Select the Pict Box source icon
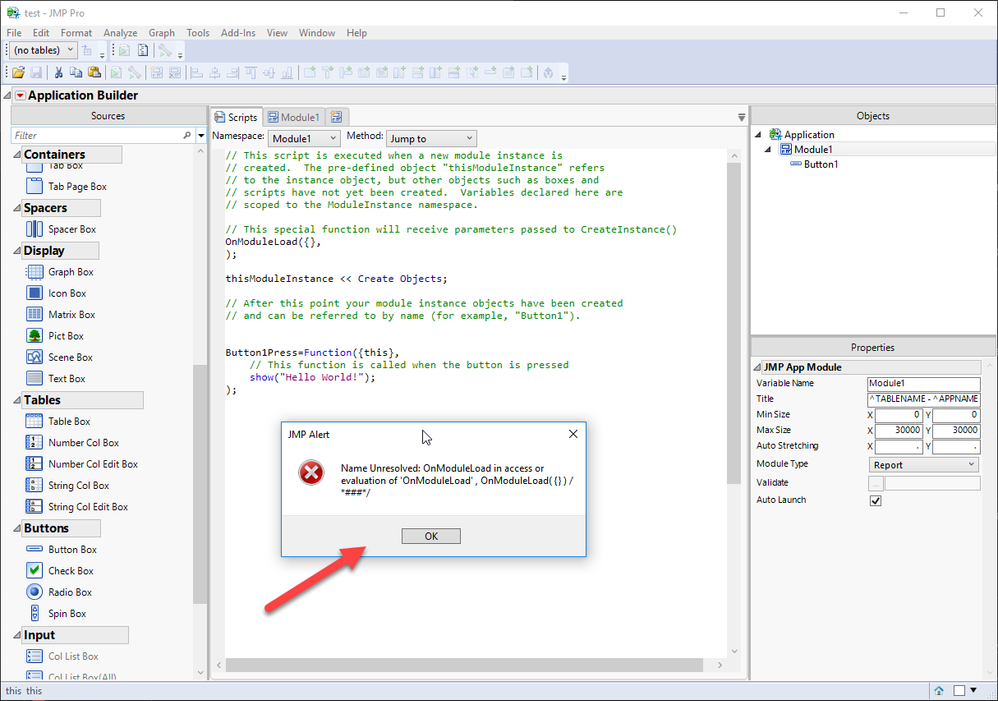This screenshot has height=701, width=998. pyautogui.click(x=34, y=336)
